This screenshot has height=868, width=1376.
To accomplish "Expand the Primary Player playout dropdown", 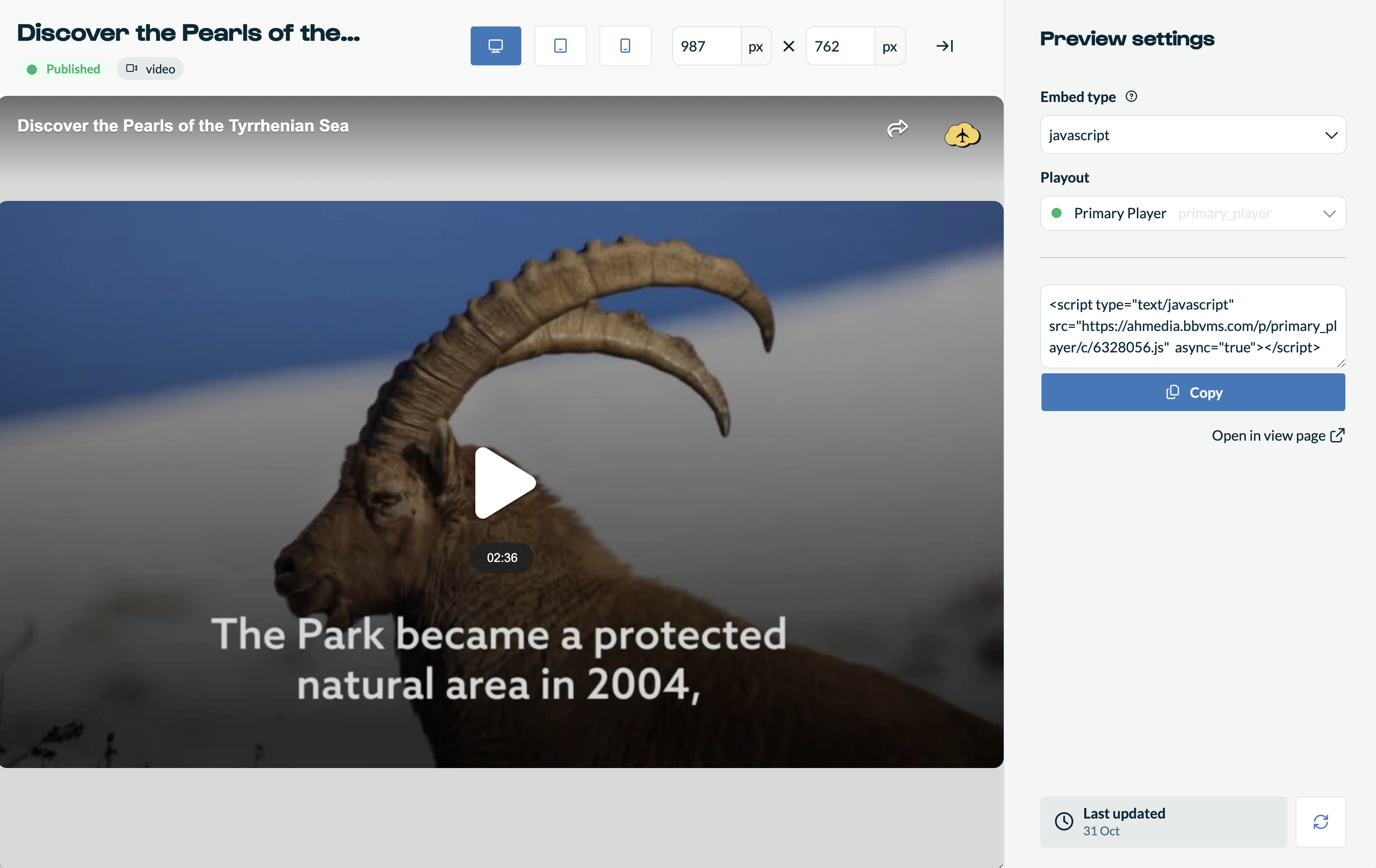I will [x=1192, y=213].
